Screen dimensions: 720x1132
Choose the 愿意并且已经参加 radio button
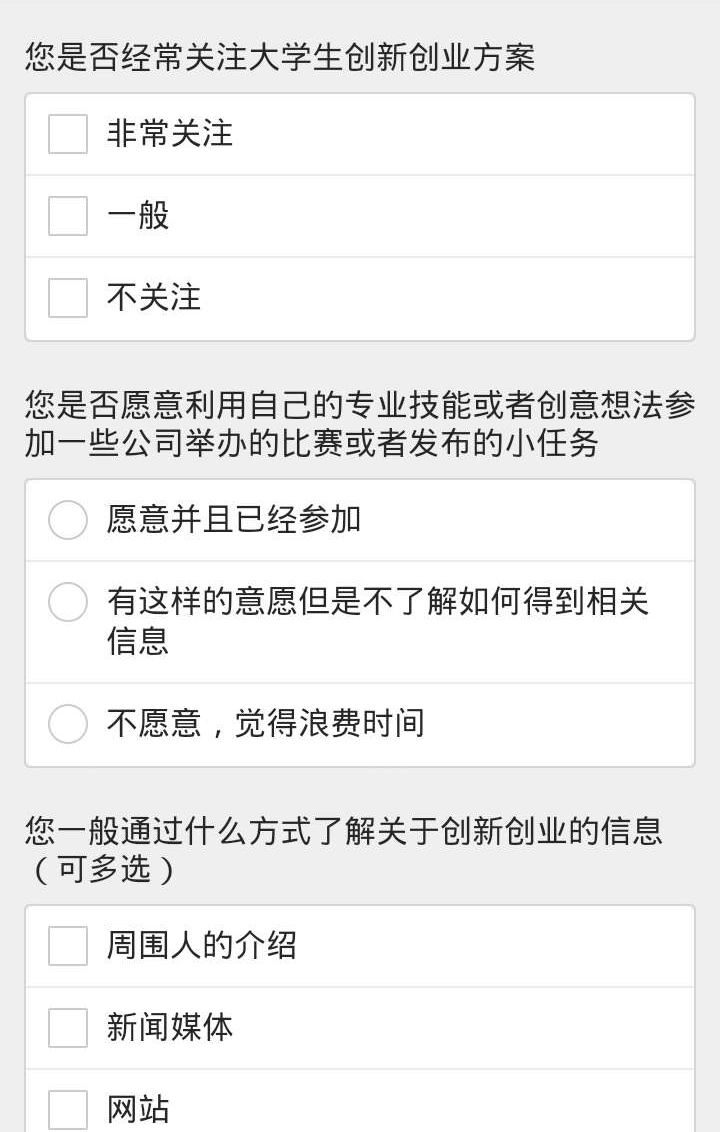click(68, 520)
